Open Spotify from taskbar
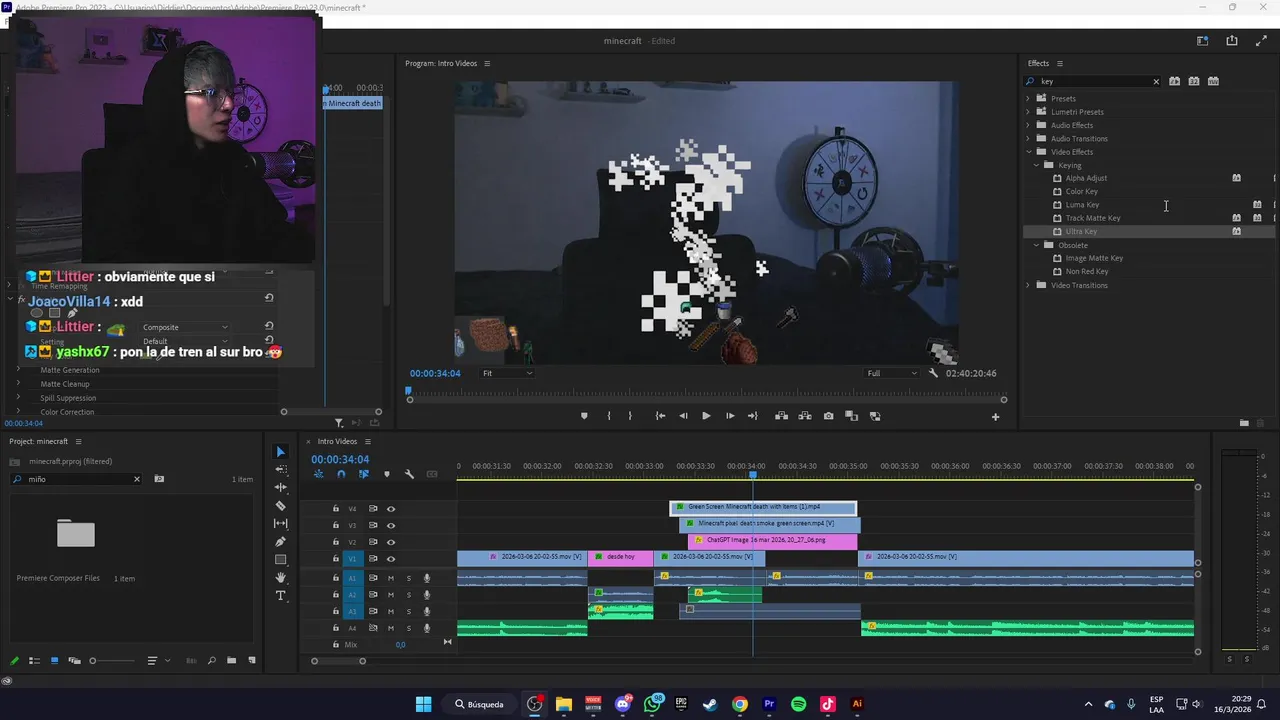1280x720 pixels. tap(798, 704)
